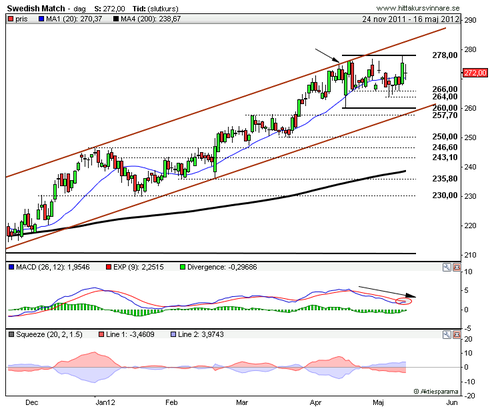This screenshot has height=411, width=490.
Task: Click the Line 1: -3,4609 text
Action: 130,334
